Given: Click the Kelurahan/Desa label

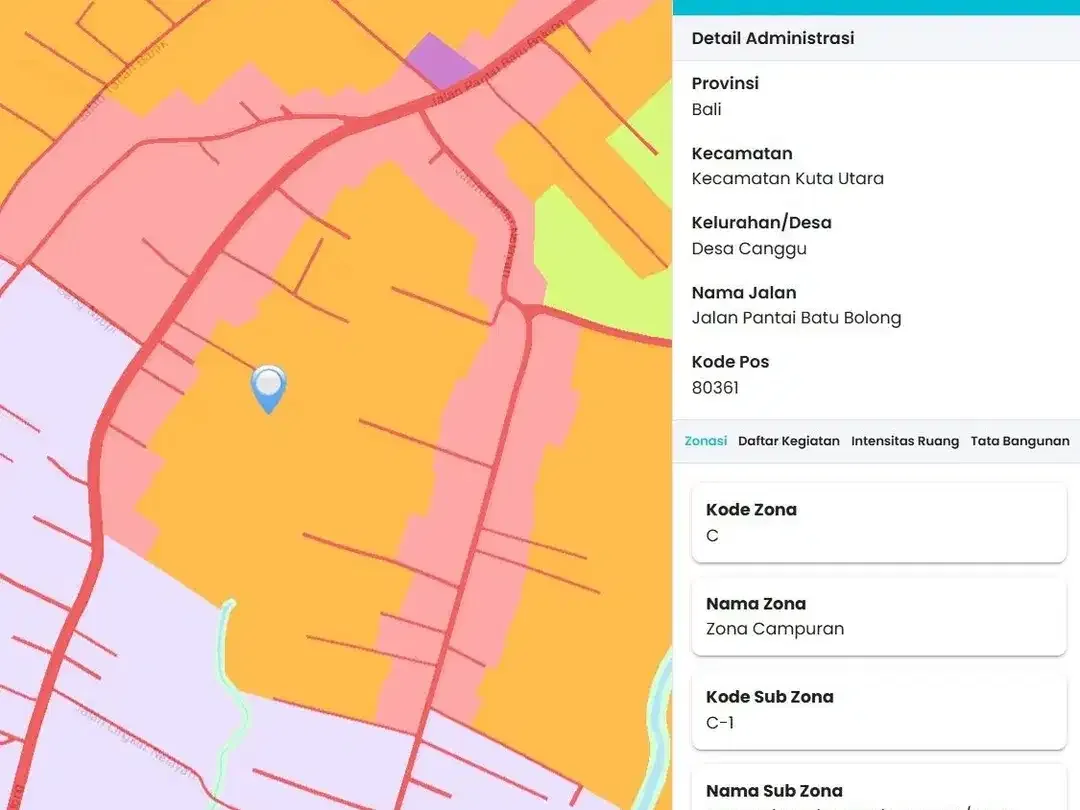Looking at the screenshot, I should 761,222.
